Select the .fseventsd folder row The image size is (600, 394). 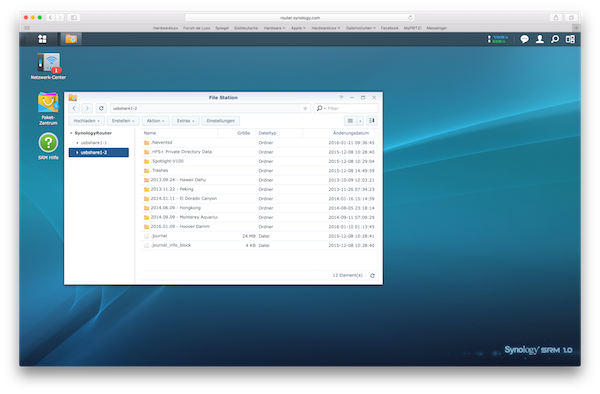pos(258,143)
